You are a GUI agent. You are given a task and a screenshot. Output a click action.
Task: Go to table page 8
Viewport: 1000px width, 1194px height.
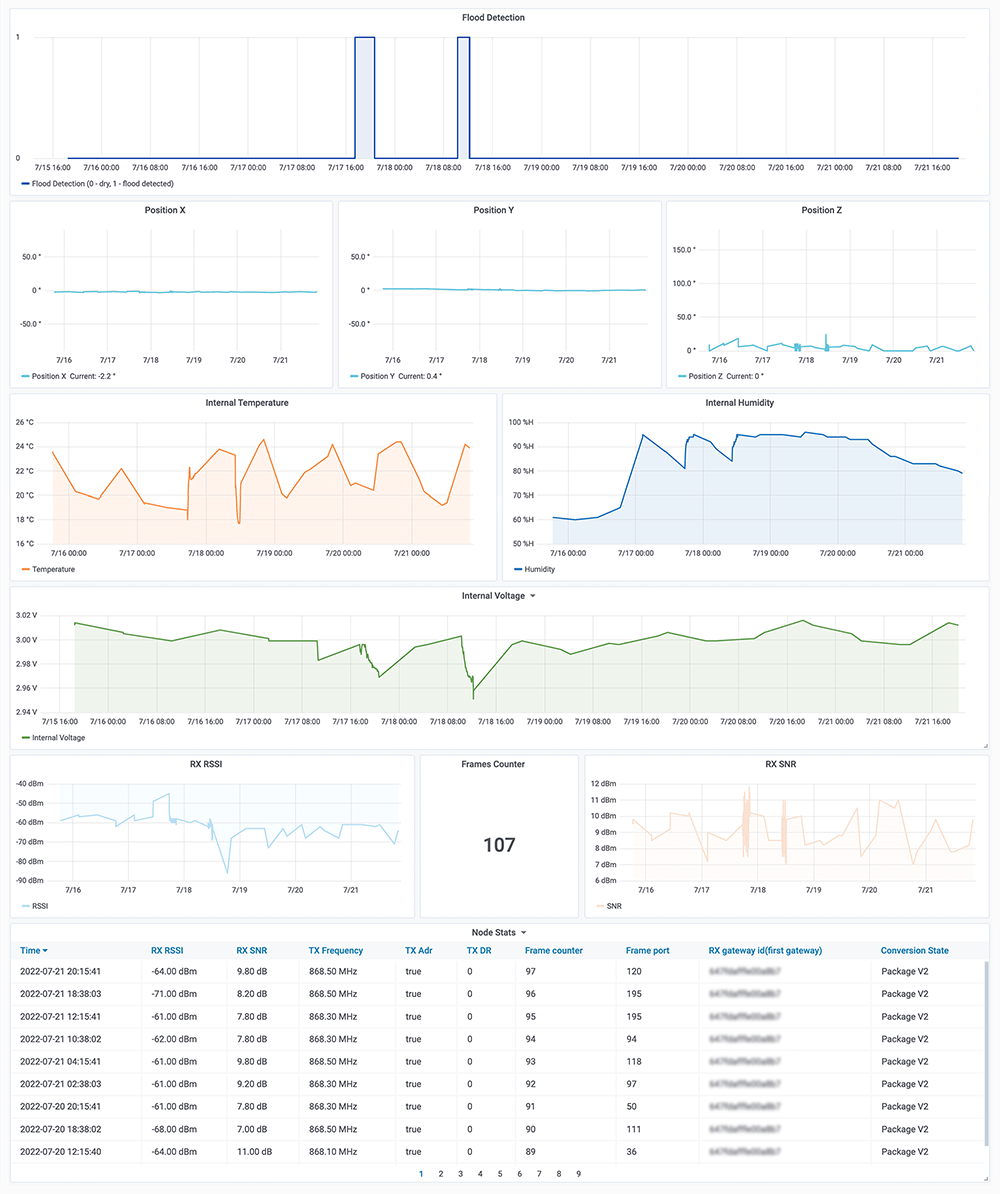tap(559, 1174)
